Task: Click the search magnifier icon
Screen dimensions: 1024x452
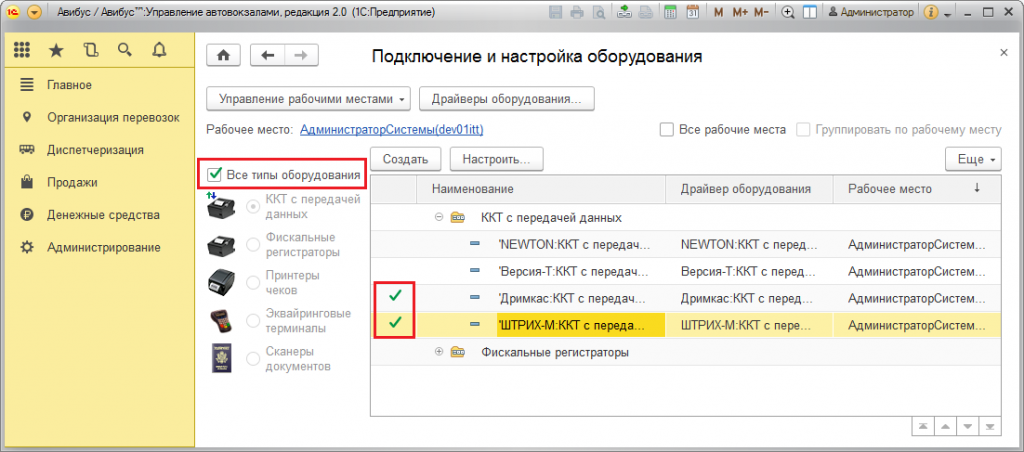Action: point(125,50)
